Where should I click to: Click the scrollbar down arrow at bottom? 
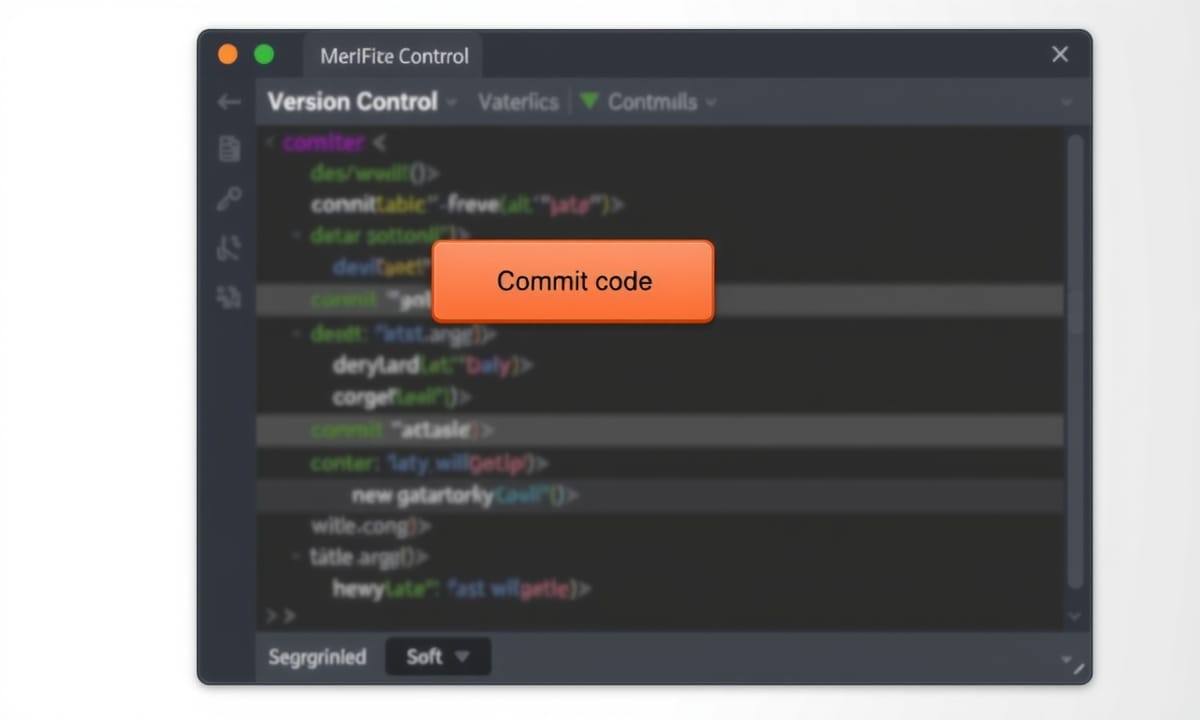(1075, 617)
